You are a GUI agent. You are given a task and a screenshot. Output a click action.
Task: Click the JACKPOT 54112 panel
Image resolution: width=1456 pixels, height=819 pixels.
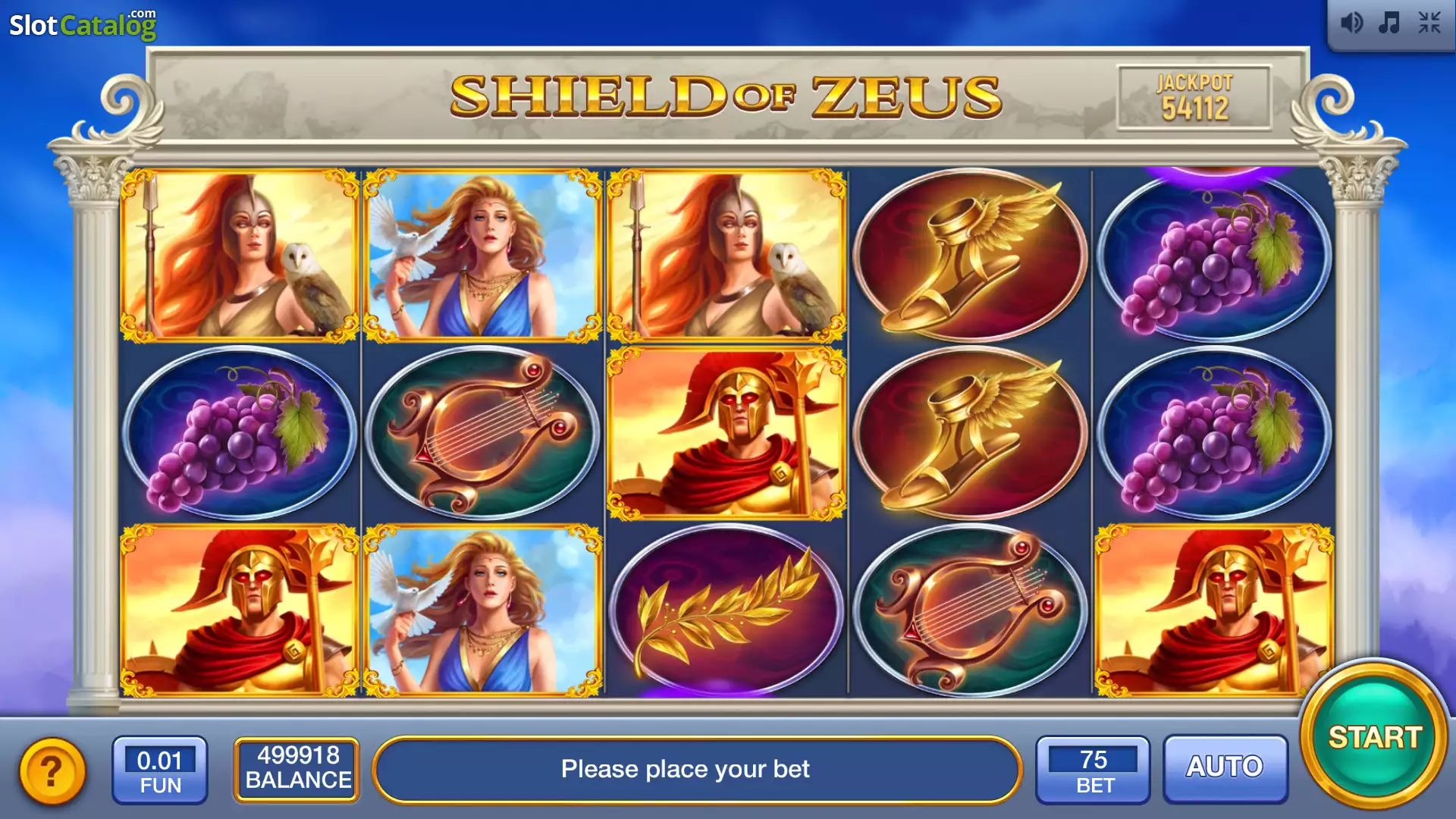[x=1194, y=98]
